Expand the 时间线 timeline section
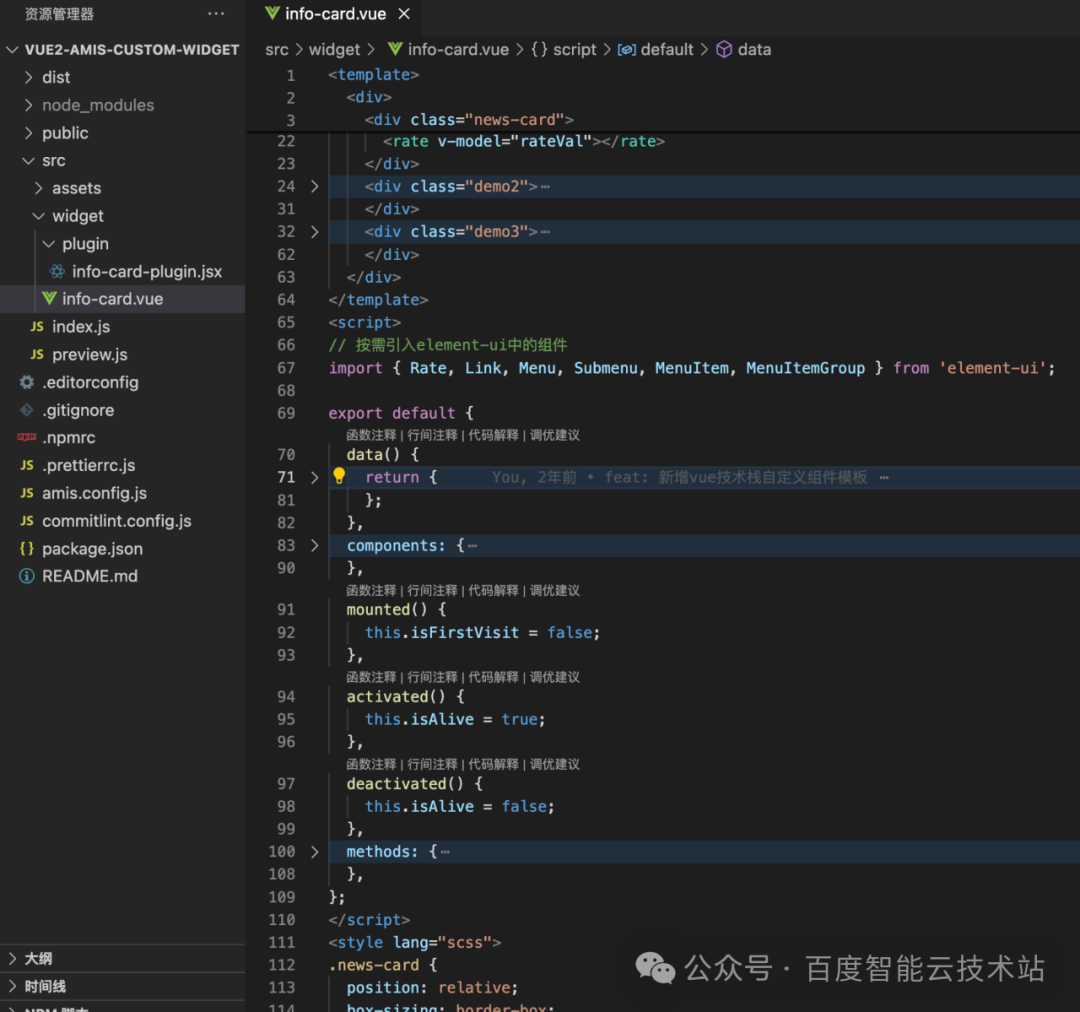Screen dimensions: 1080x1012 click(x=12, y=987)
